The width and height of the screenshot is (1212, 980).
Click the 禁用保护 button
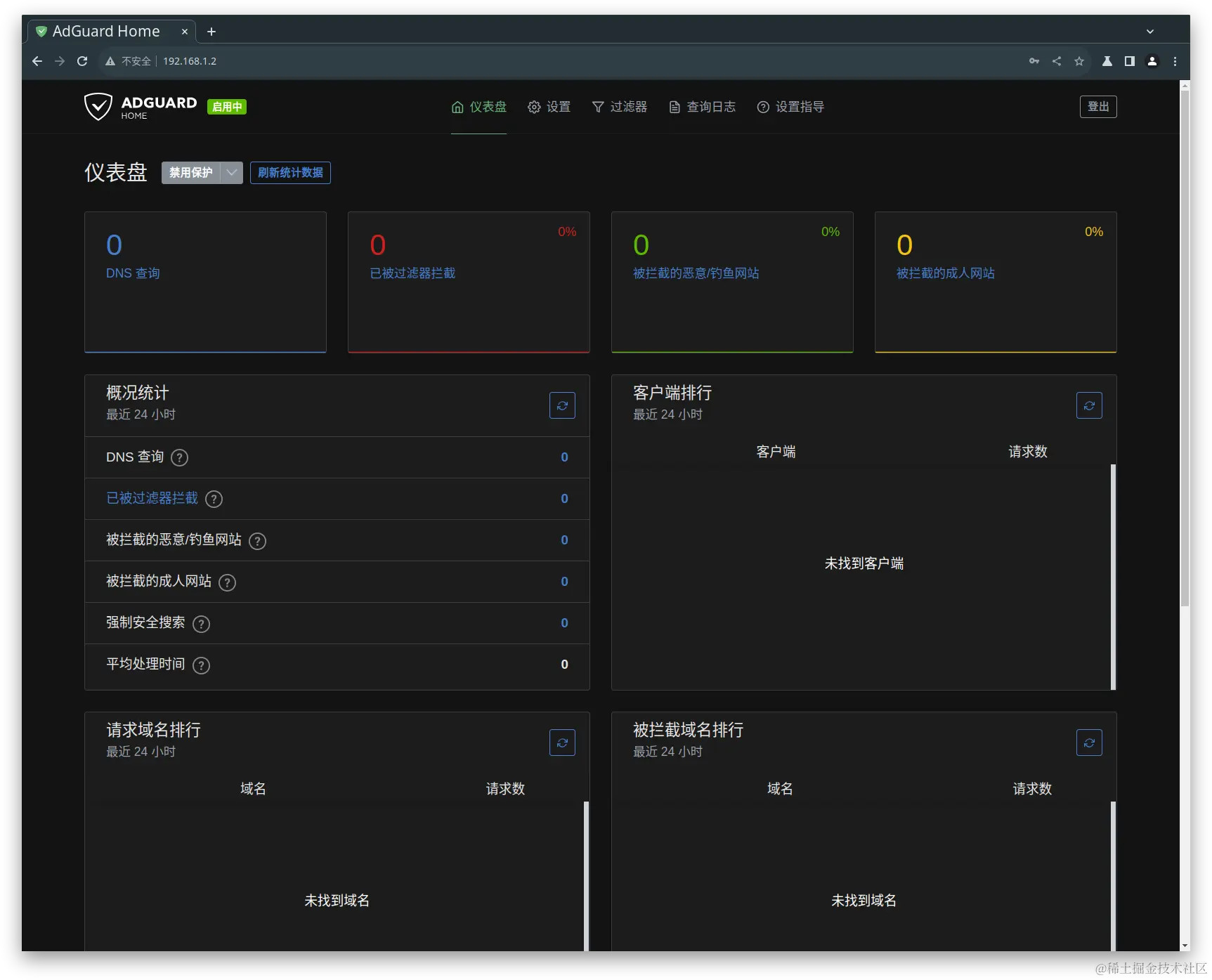(x=191, y=173)
